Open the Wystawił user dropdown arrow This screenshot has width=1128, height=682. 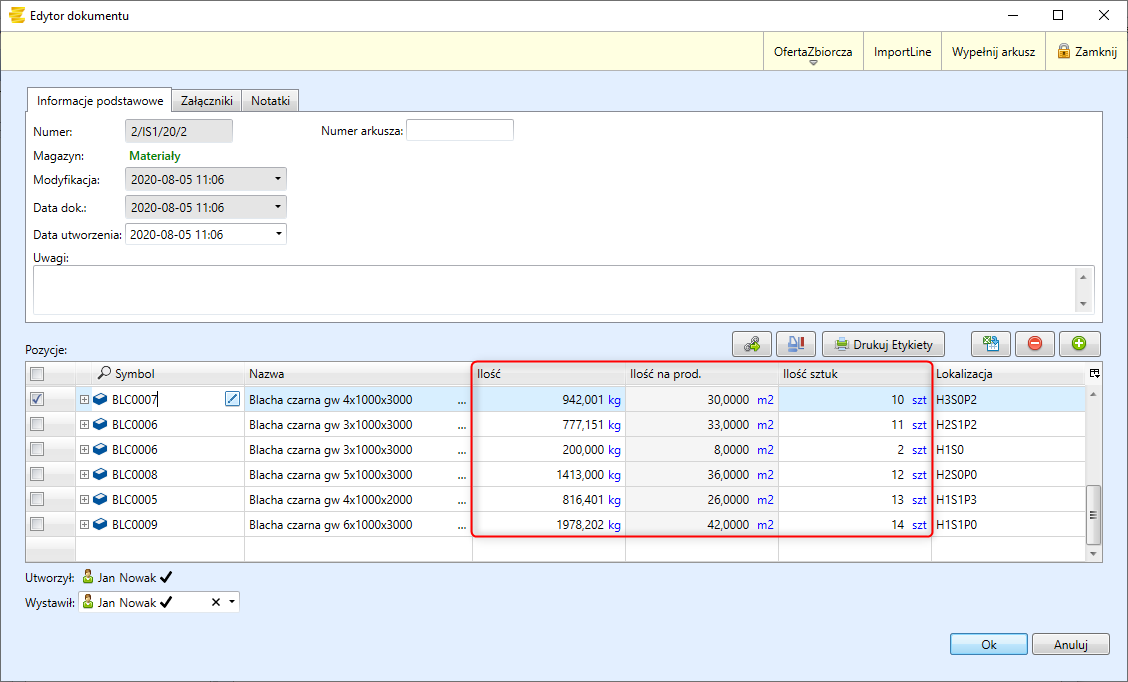coord(232,602)
